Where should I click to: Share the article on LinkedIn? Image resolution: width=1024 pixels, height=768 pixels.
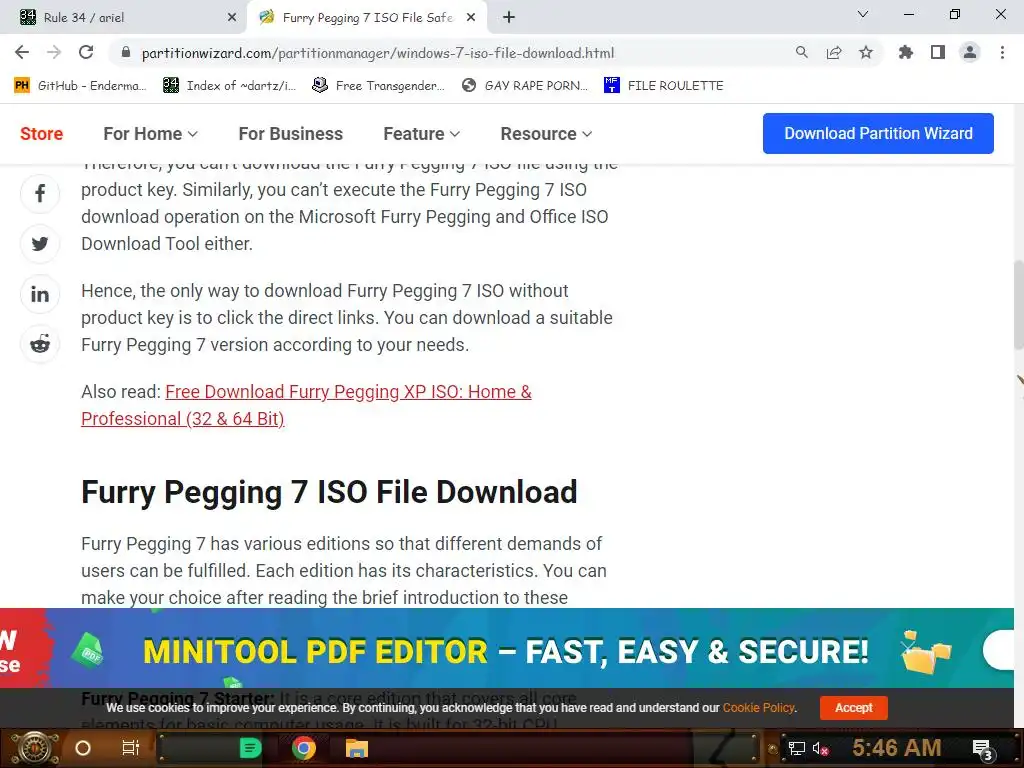point(40,294)
